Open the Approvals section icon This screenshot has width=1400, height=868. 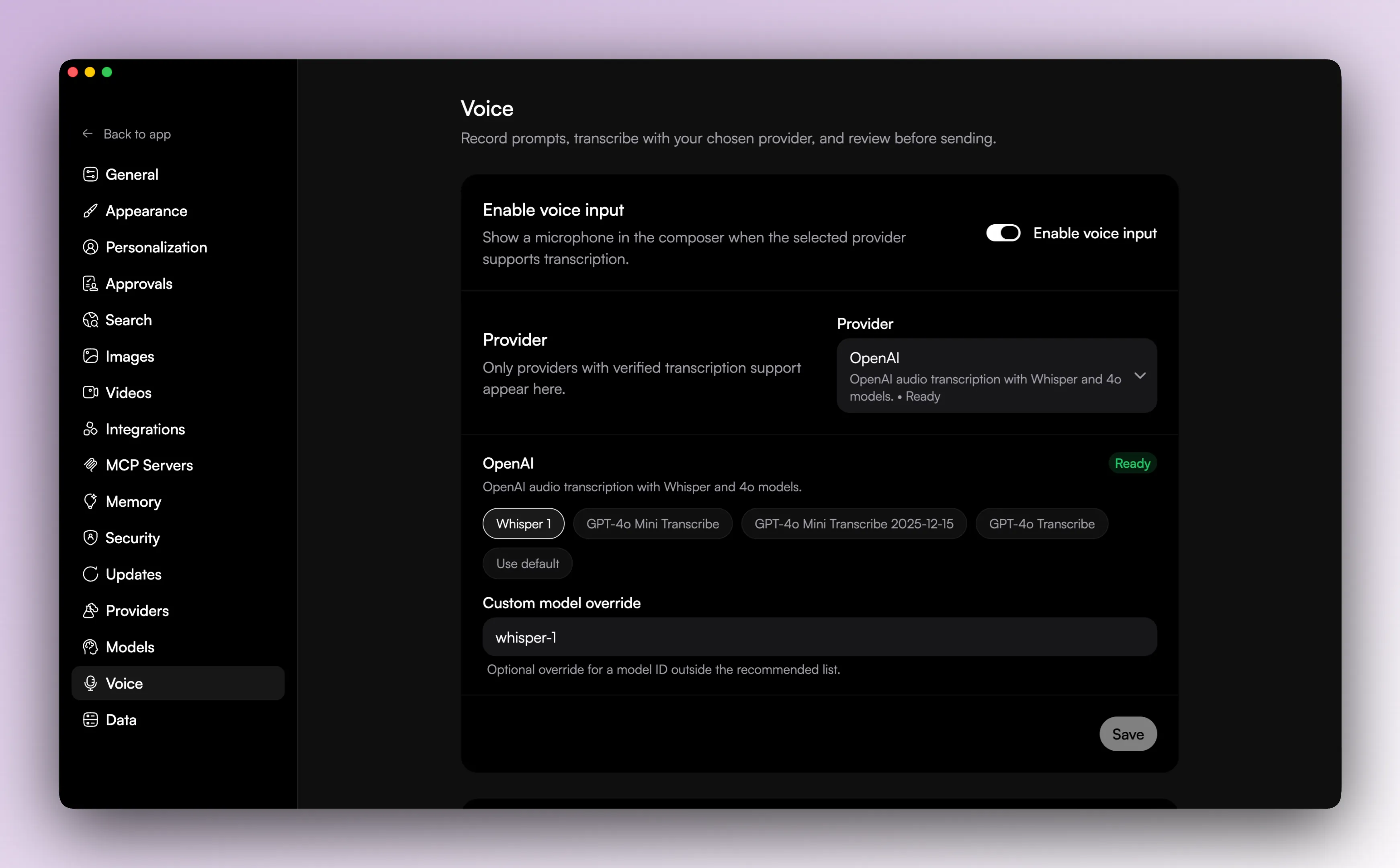point(91,283)
